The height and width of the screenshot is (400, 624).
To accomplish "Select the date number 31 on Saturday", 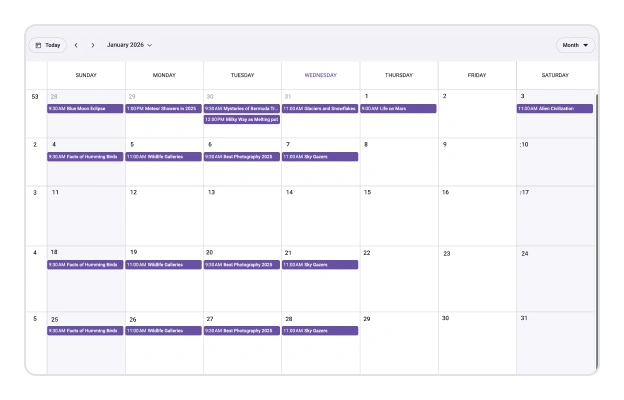I will tap(524, 318).
